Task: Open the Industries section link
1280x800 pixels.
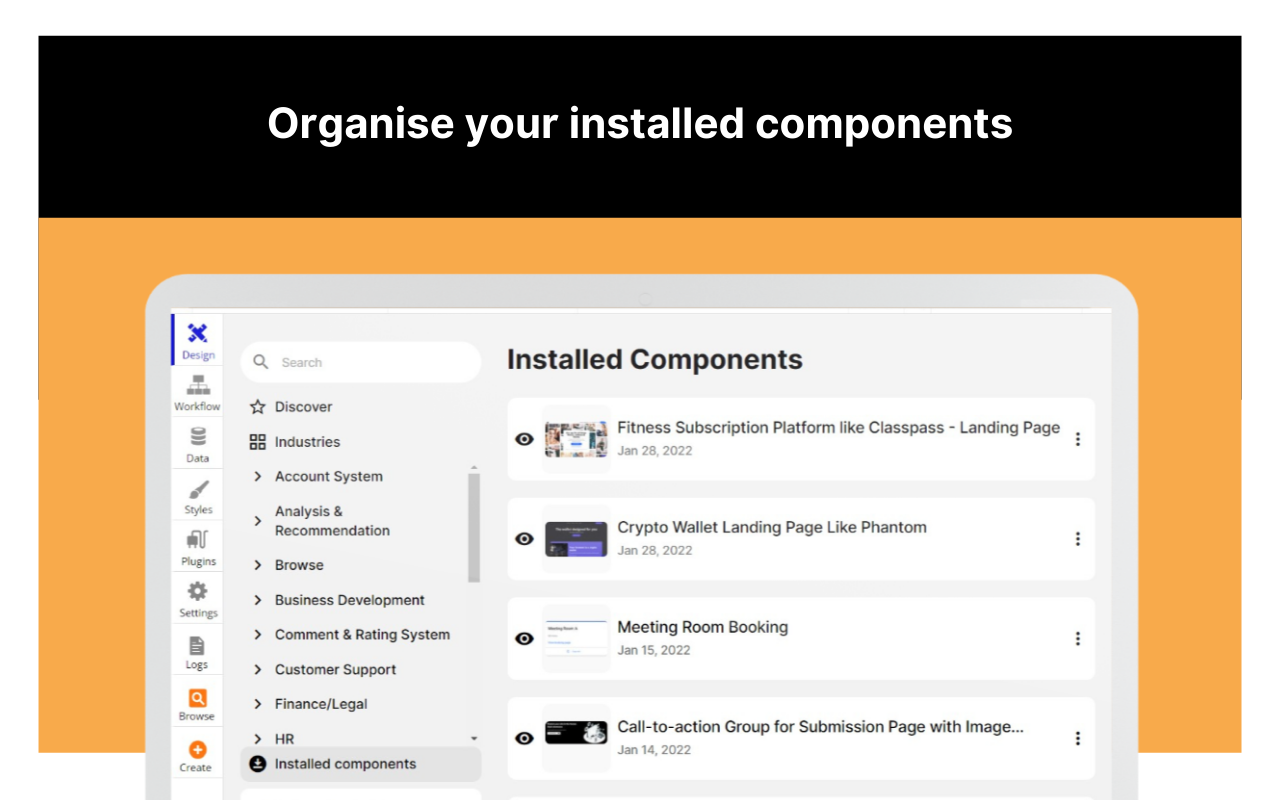Action: pyautogui.click(x=307, y=442)
